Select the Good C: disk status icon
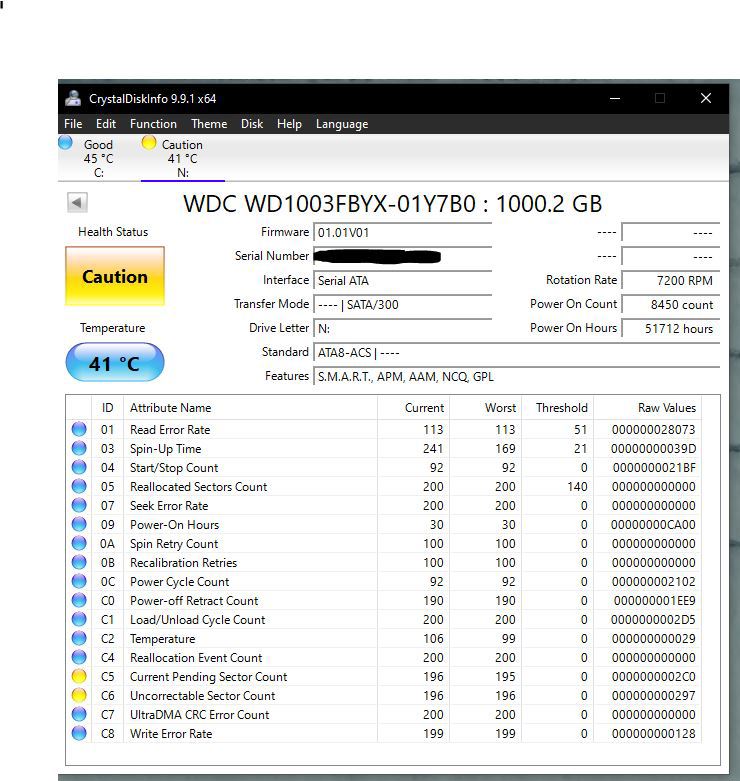Image resolution: width=740 pixels, height=781 pixels. 65,142
